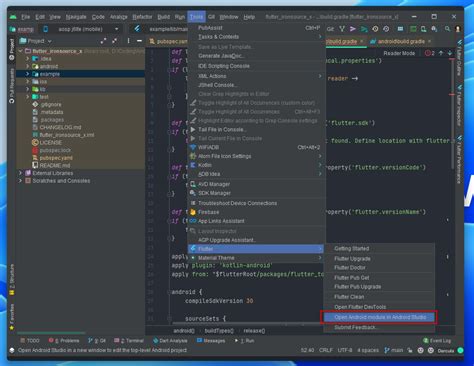Image resolution: width=474 pixels, height=366 pixels.
Task: Click the WiFiADB icon in Tools menu
Action: pyautogui.click(x=193, y=147)
